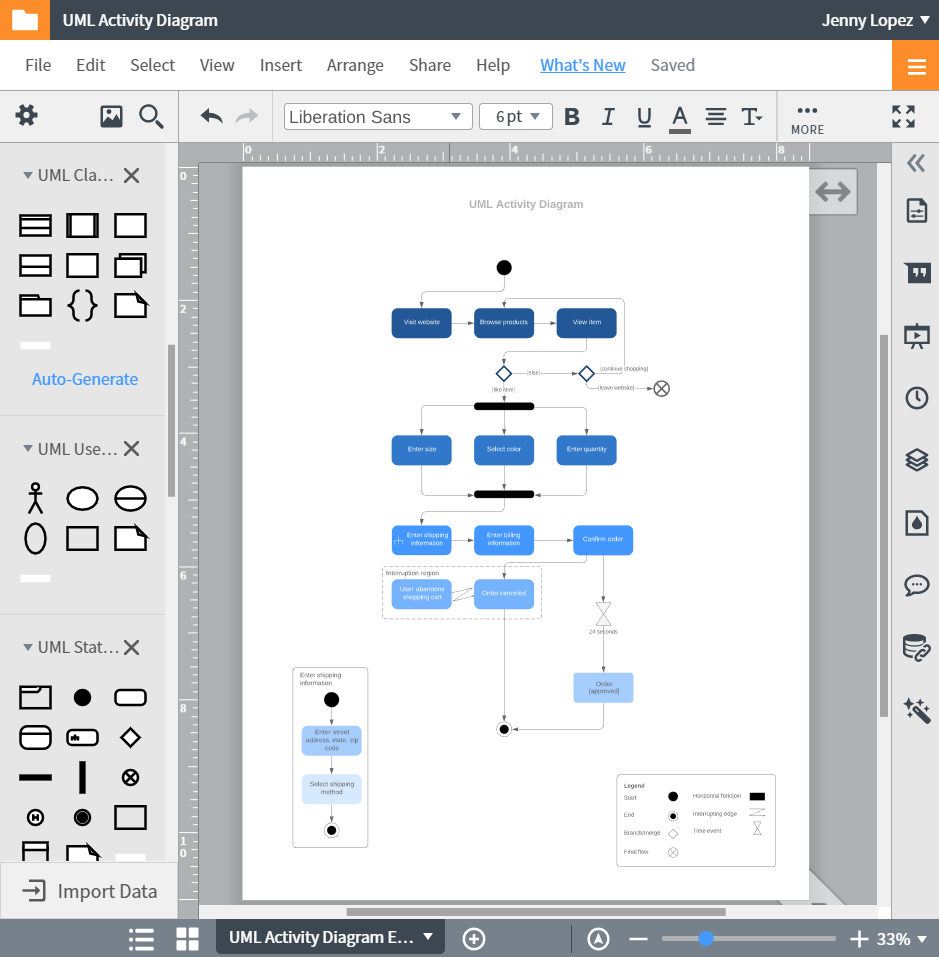The width and height of the screenshot is (939, 957).
Task: Open the Edit menu
Action: pyautogui.click(x=90, y=65)
